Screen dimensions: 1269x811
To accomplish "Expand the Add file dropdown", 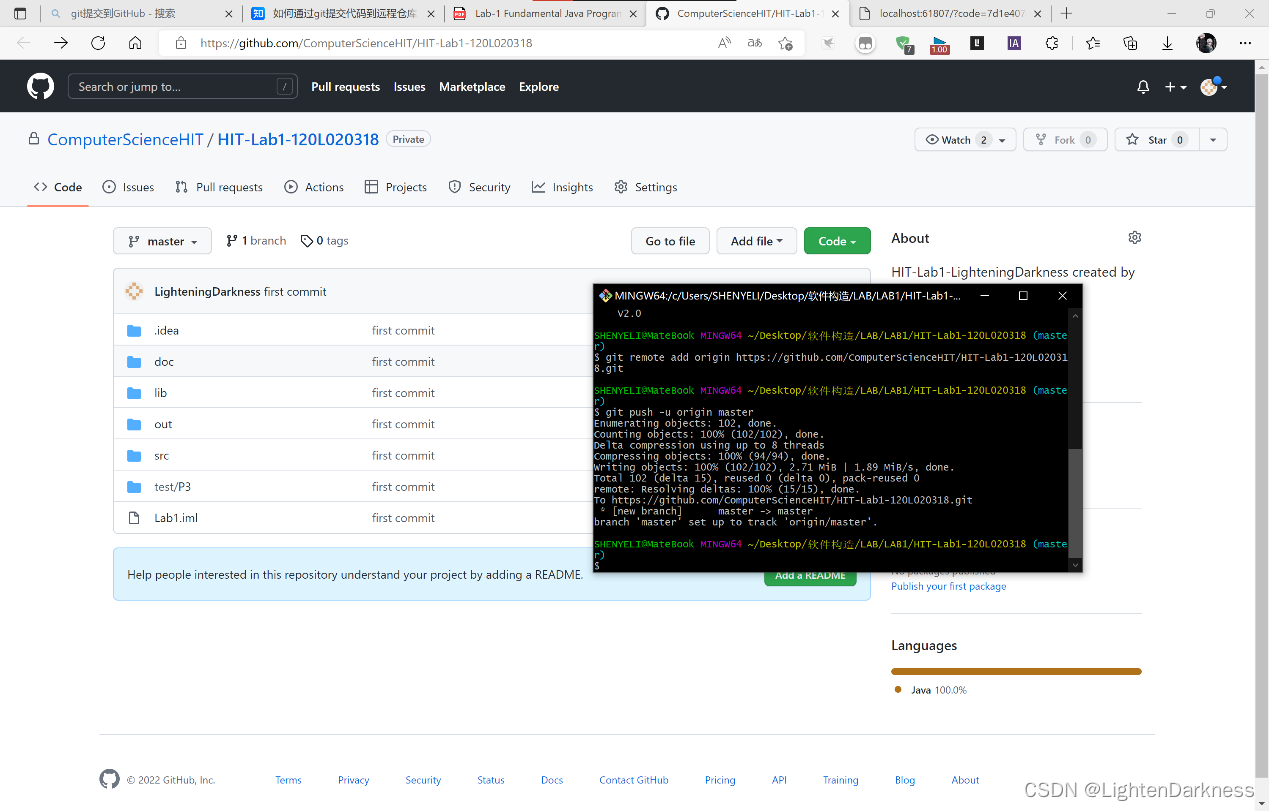I will tap(757, 241).
